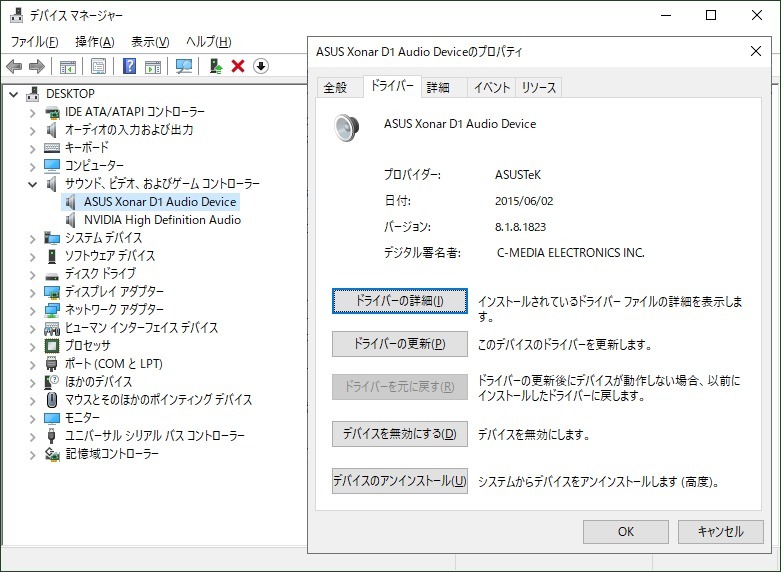Click the ヒューマン インターフェイス デバイス icon
This screenshot has width=781, height=572.
(x=52, y=328)
